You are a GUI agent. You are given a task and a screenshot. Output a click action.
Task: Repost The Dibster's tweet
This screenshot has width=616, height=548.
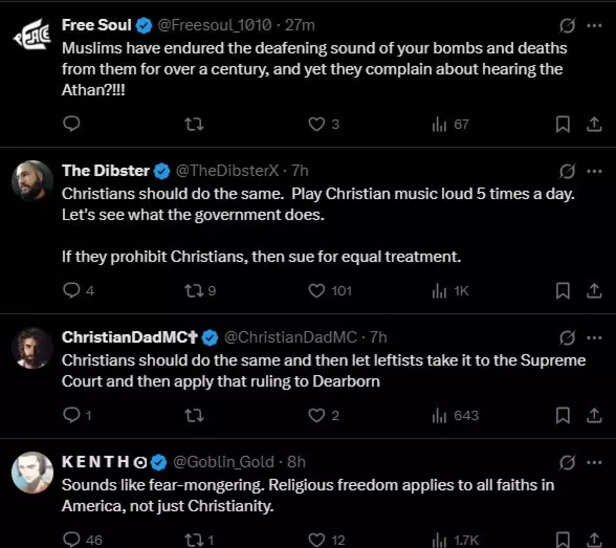pos(194,291)
